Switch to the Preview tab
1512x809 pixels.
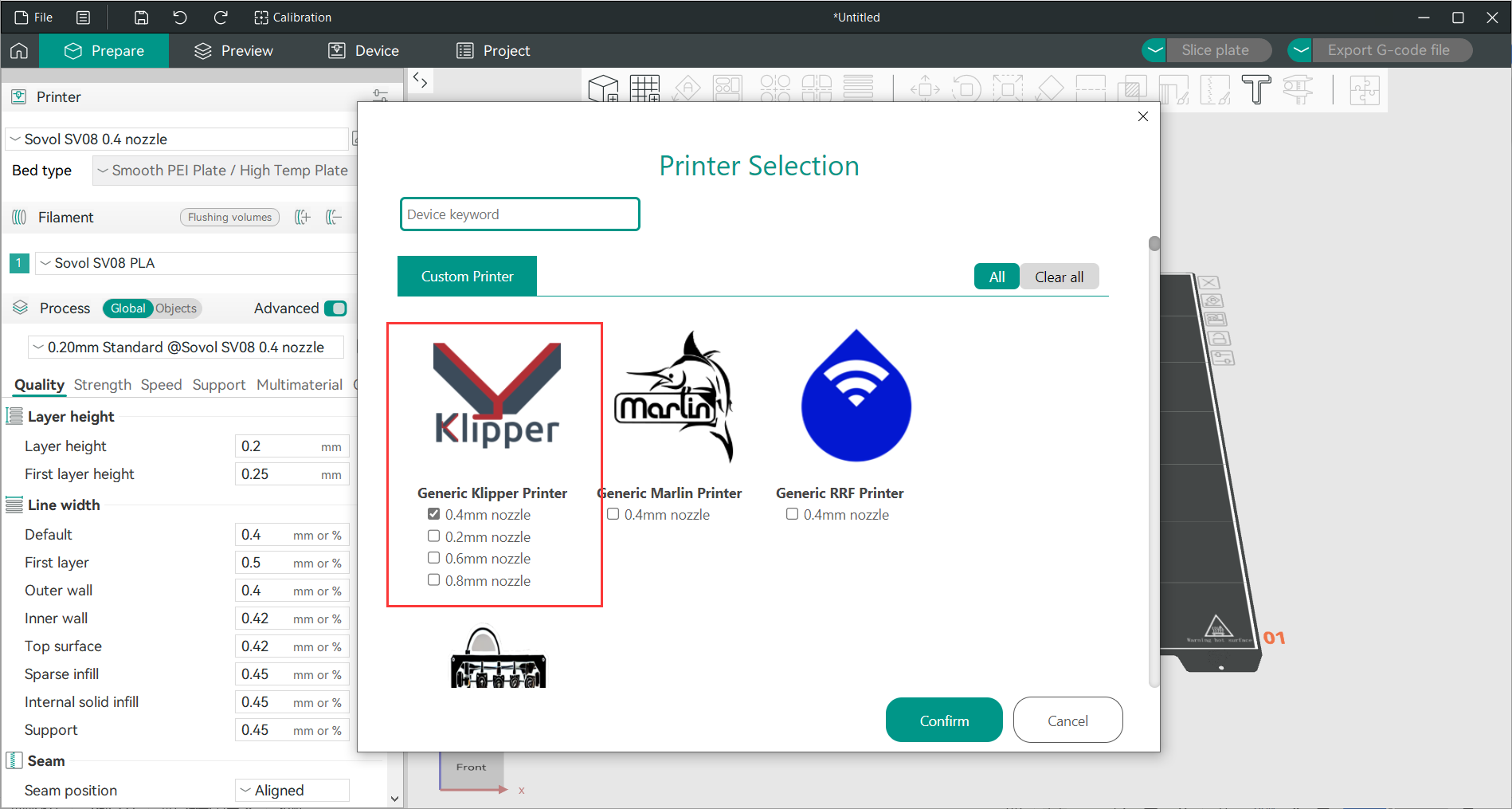tap(232, 50)
